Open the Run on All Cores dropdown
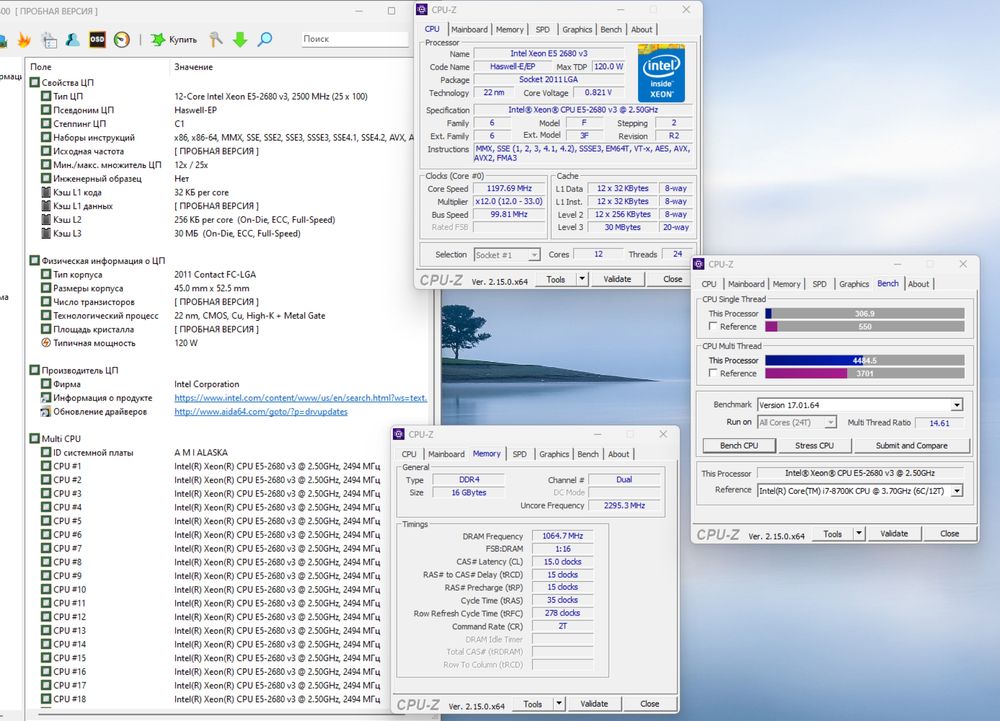The width and height of the screenshot is (1000, 721). (x=830, y=423)
